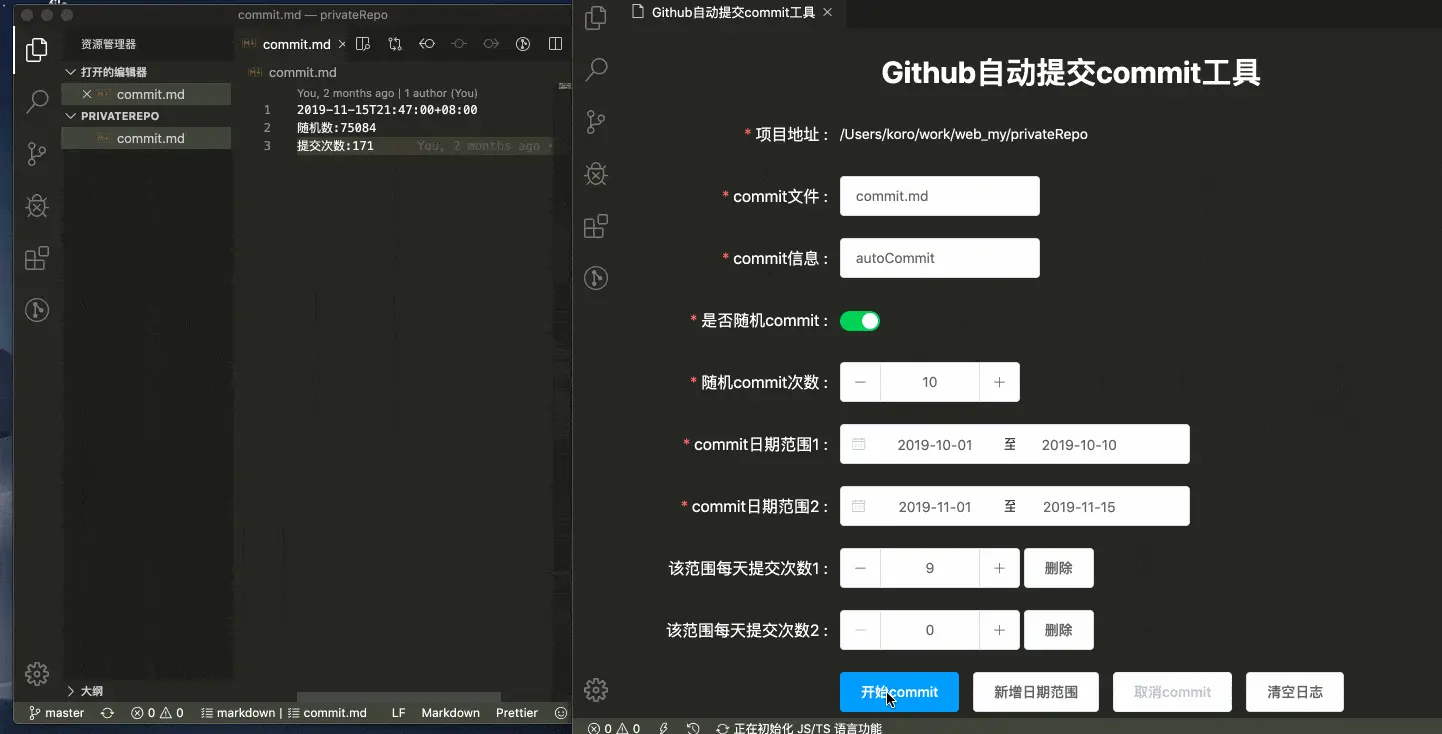Toggle the 是否随机commit switch
Image resolution: width=1442 pixels, height=734 pixels.
(x=860, y=321)
